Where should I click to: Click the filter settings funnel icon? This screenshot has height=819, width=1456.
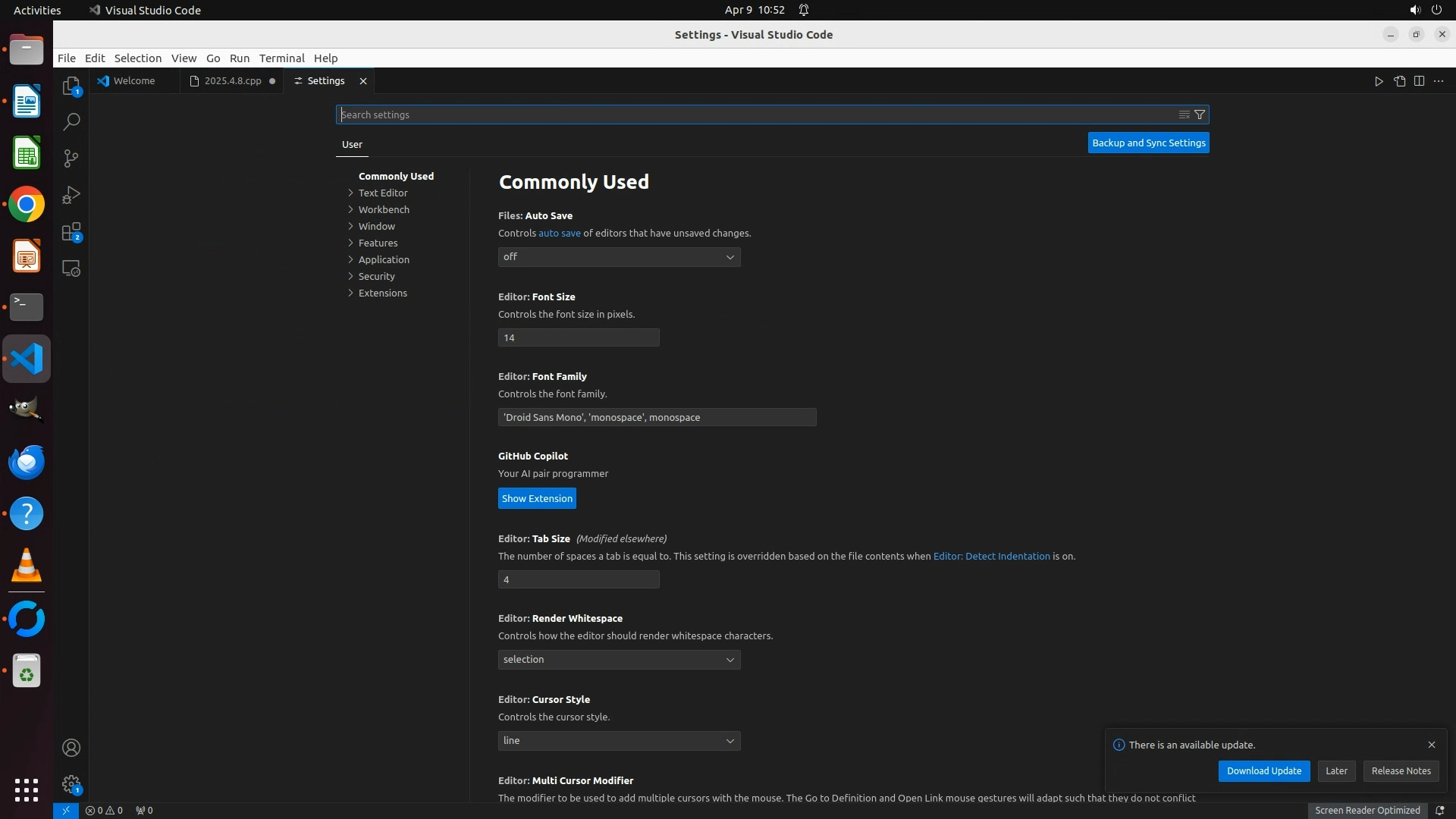tap(1200, 115)
